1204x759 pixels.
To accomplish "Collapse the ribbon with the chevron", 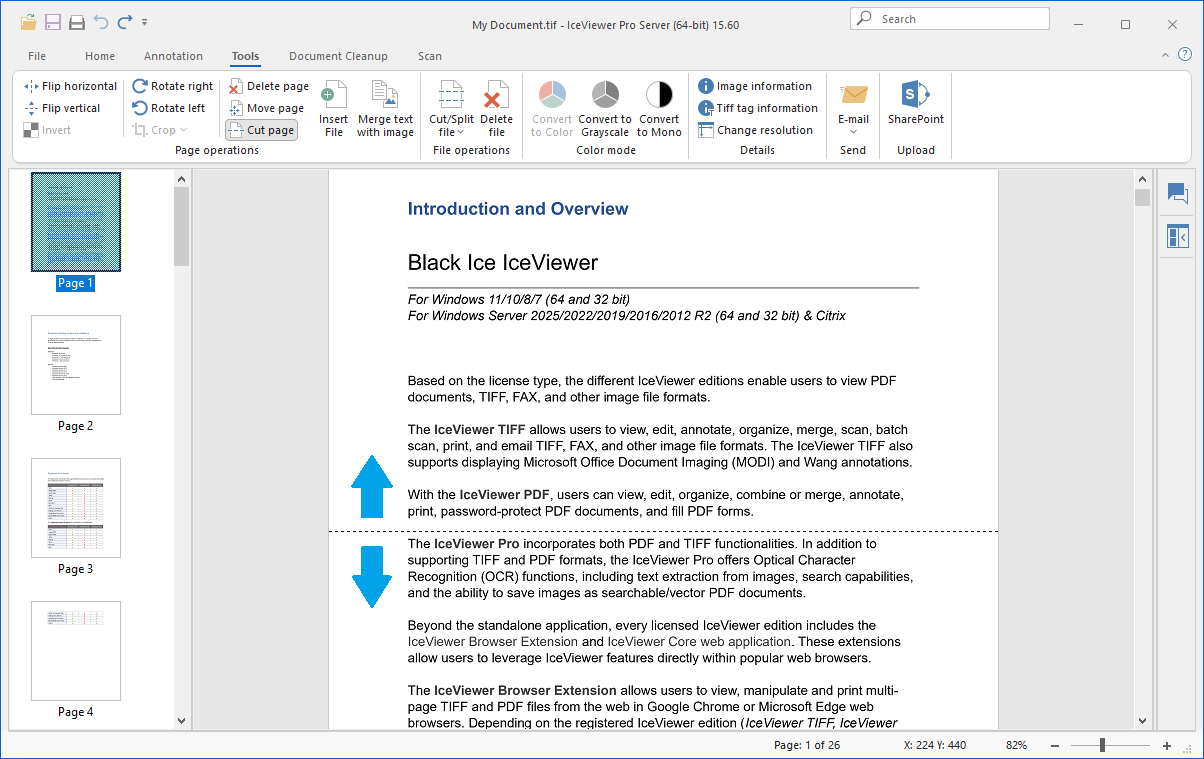I will point(1166,55).
